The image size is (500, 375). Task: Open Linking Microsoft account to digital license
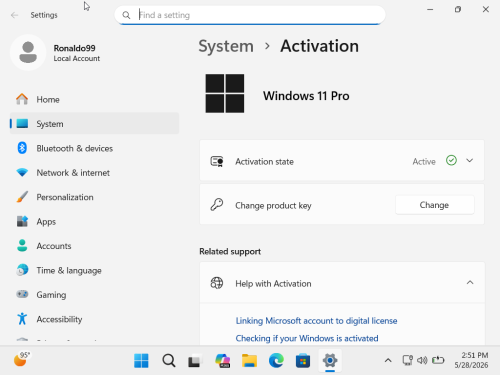(x=316, y=321)
